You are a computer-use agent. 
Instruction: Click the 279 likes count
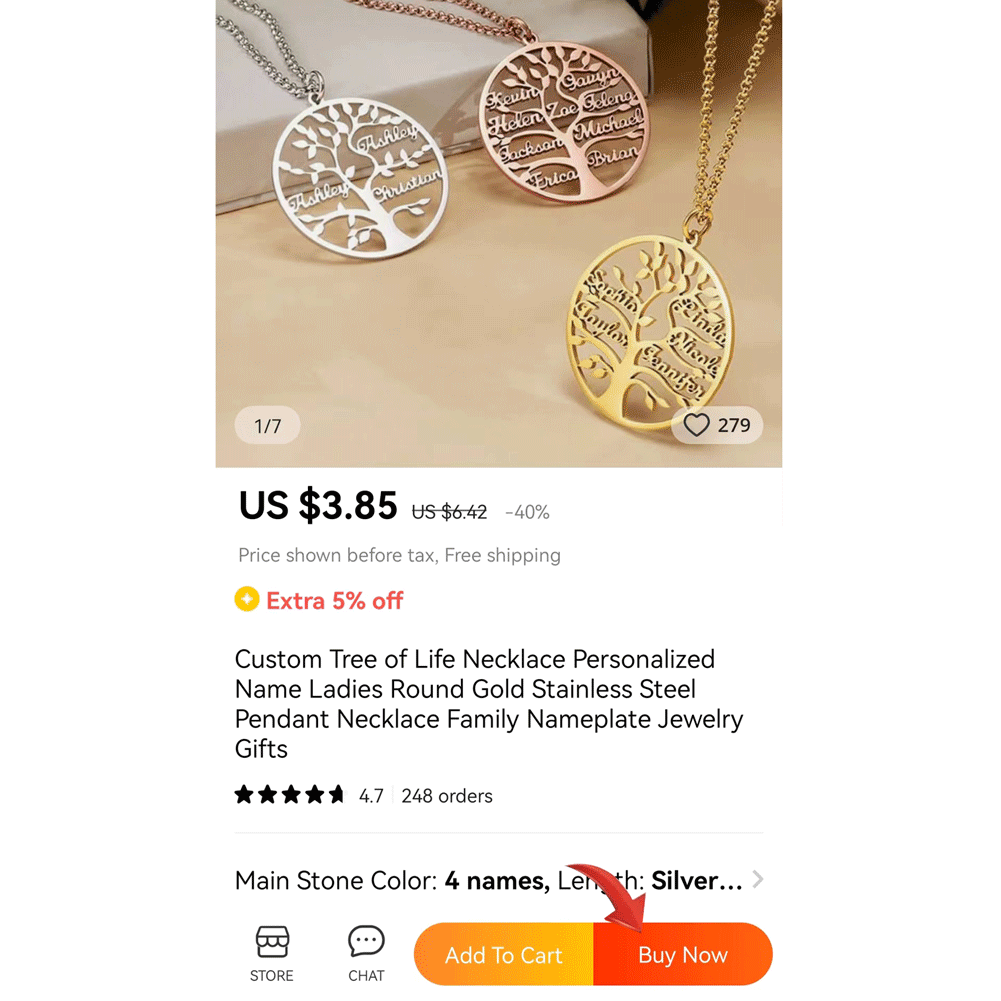coord(734,426)
